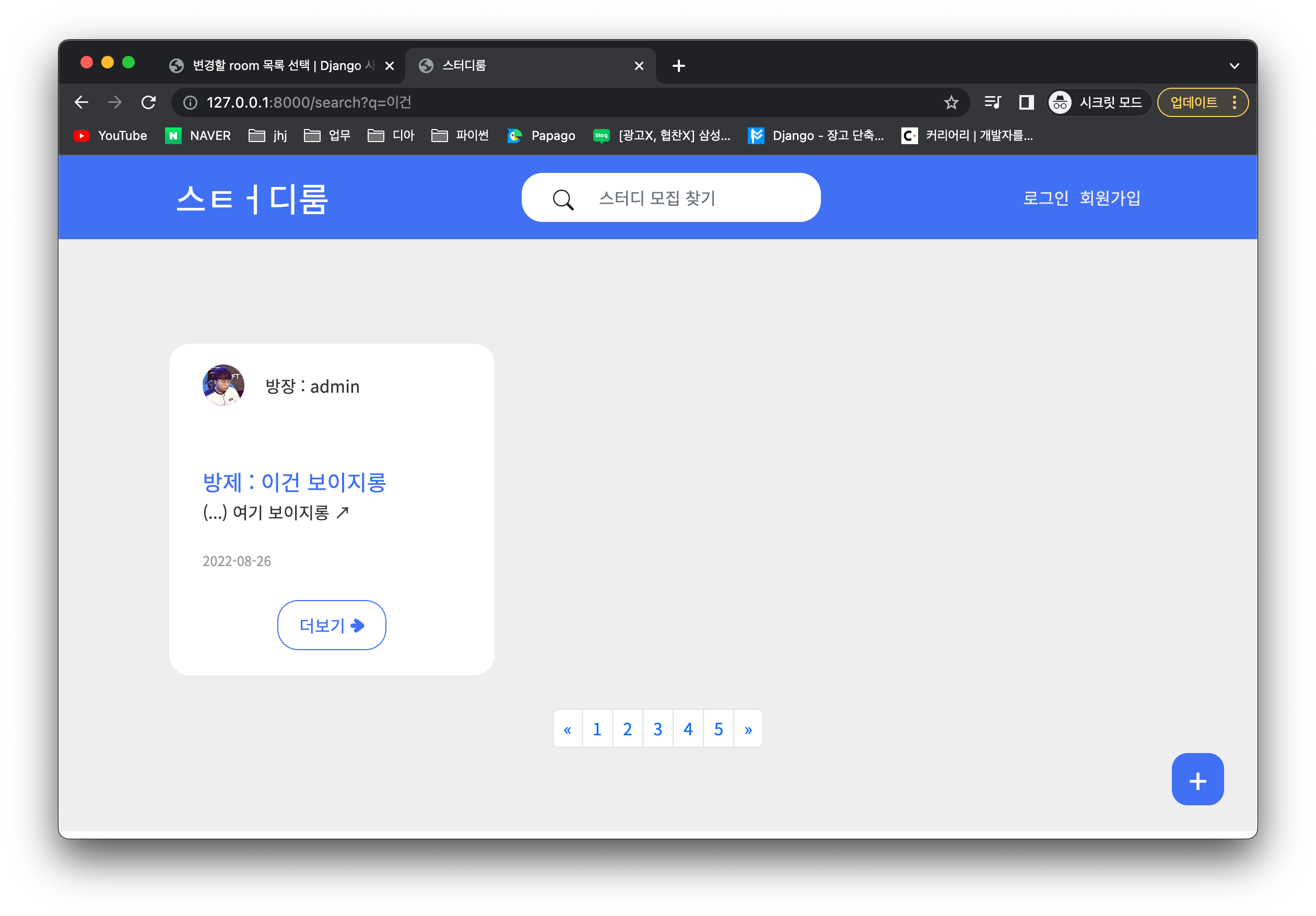The height and width of the screenshot is (916, 1316).
Task: Open the 디아 bookmark folder
Action: (392, 136)
